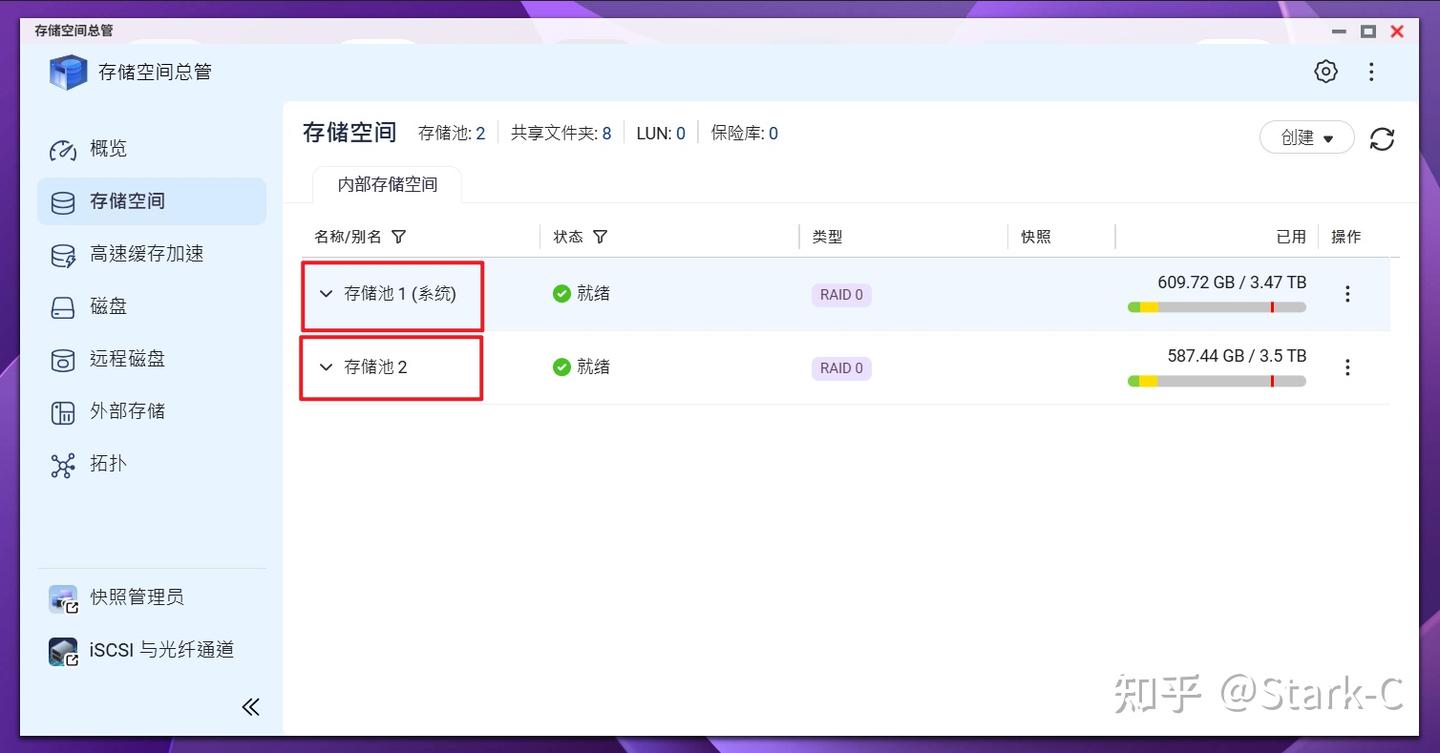Expand 存储池 2 chevron
The width and height of the screenshot is (1440, 753).
pos(325,368)
